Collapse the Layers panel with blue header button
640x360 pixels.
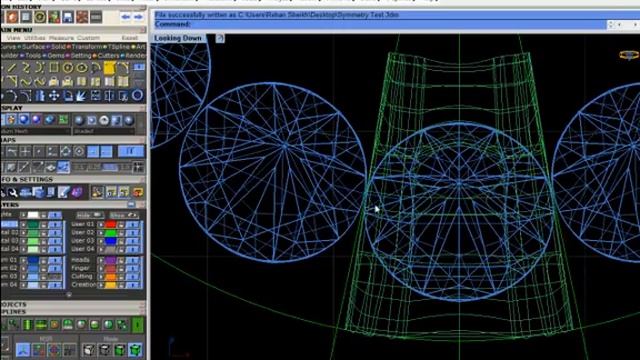tap(131, 204)
